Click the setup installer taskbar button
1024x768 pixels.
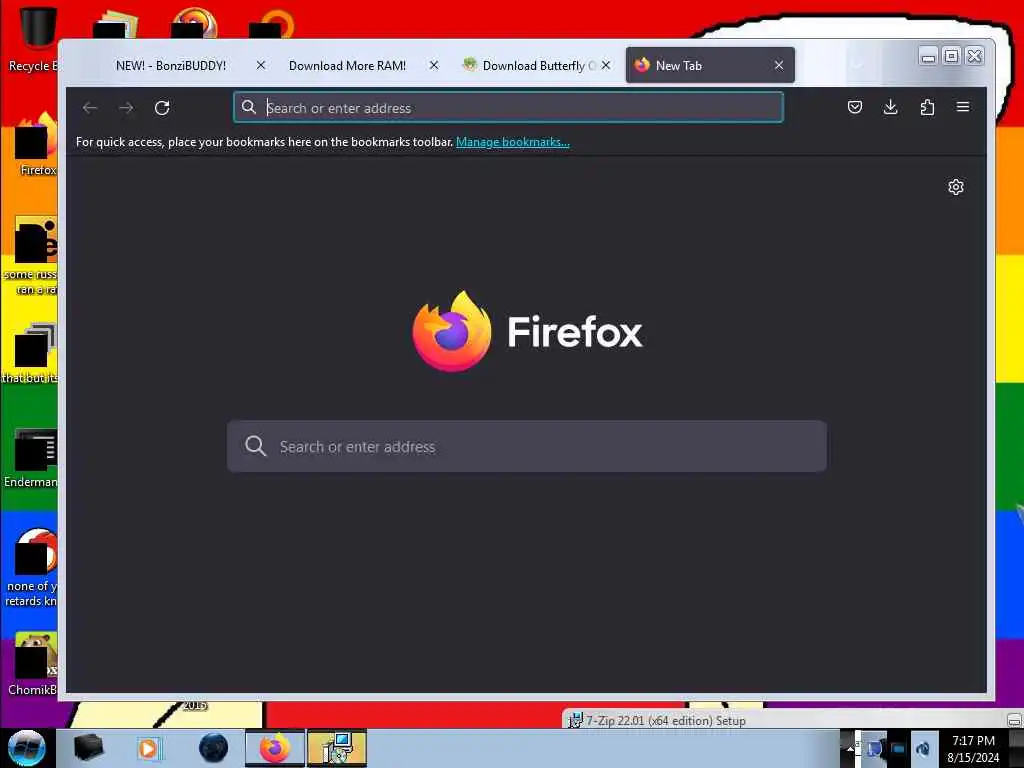click(337, 748)
